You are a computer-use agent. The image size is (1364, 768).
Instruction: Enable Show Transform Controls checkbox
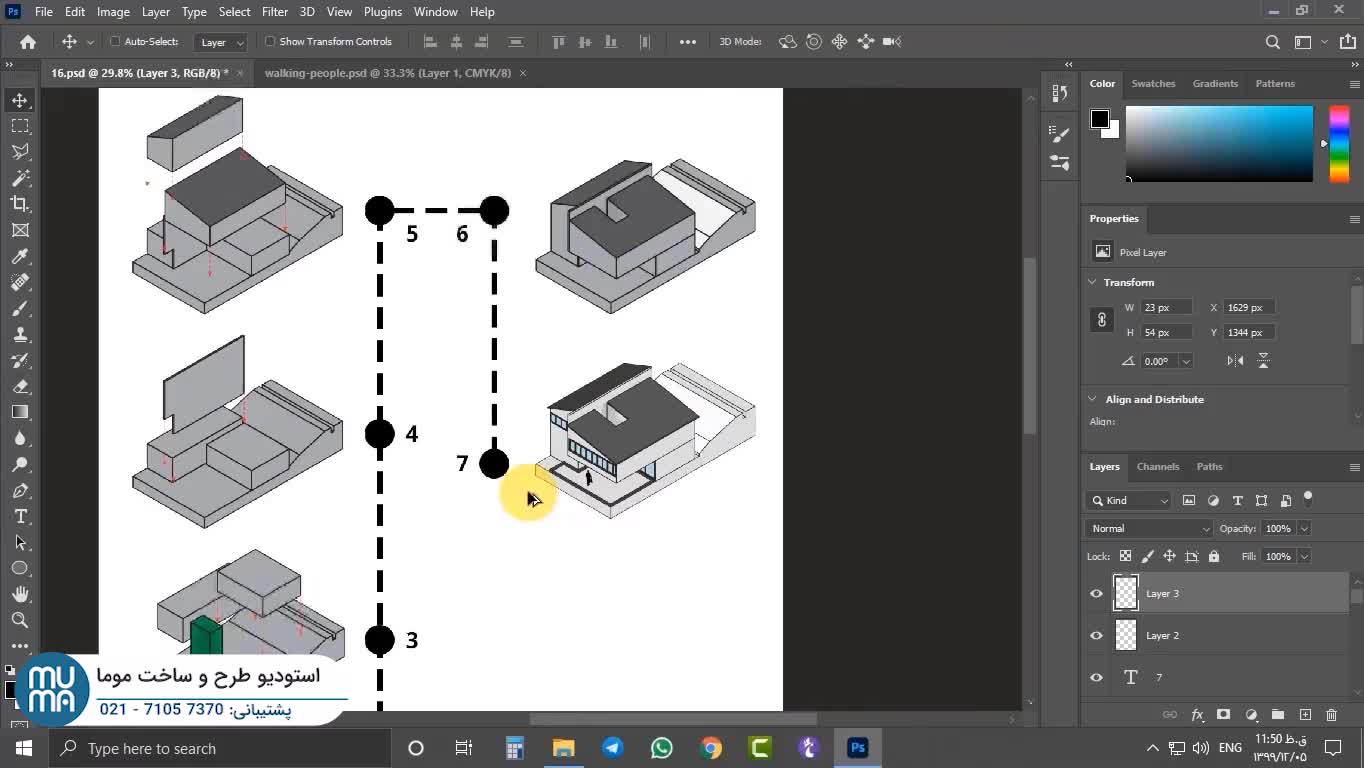270,42
